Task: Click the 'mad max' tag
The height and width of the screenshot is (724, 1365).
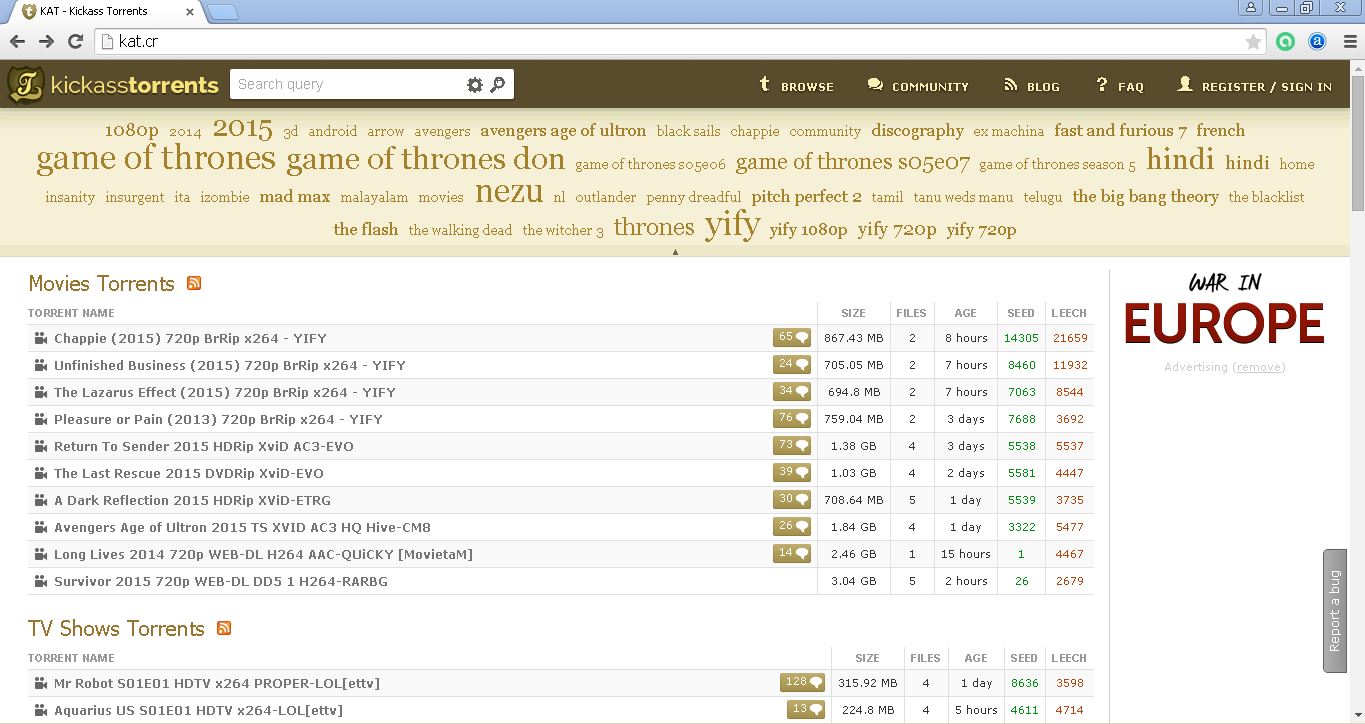Action: [295, 197]
